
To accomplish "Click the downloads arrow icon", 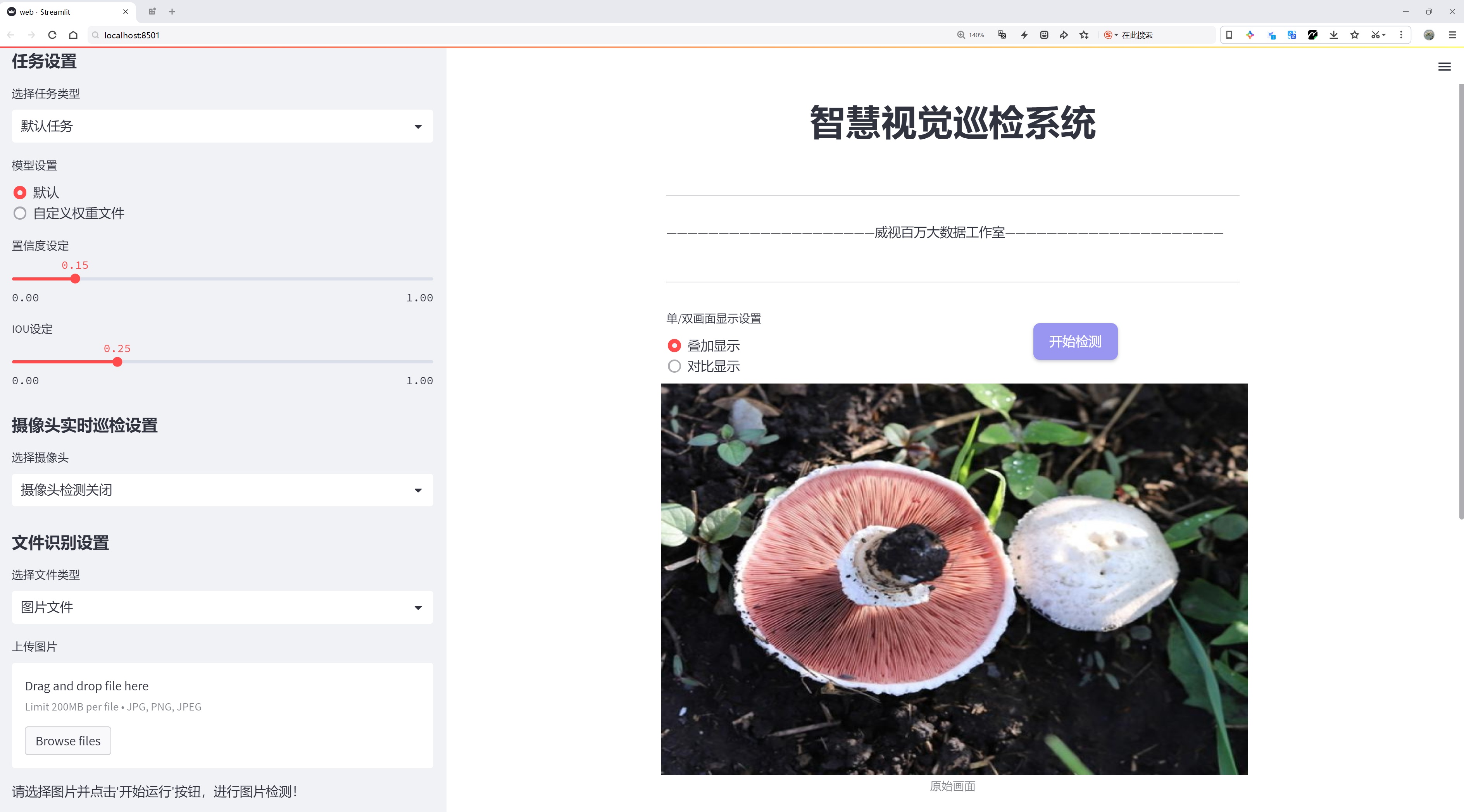I will click(1333, 35).
